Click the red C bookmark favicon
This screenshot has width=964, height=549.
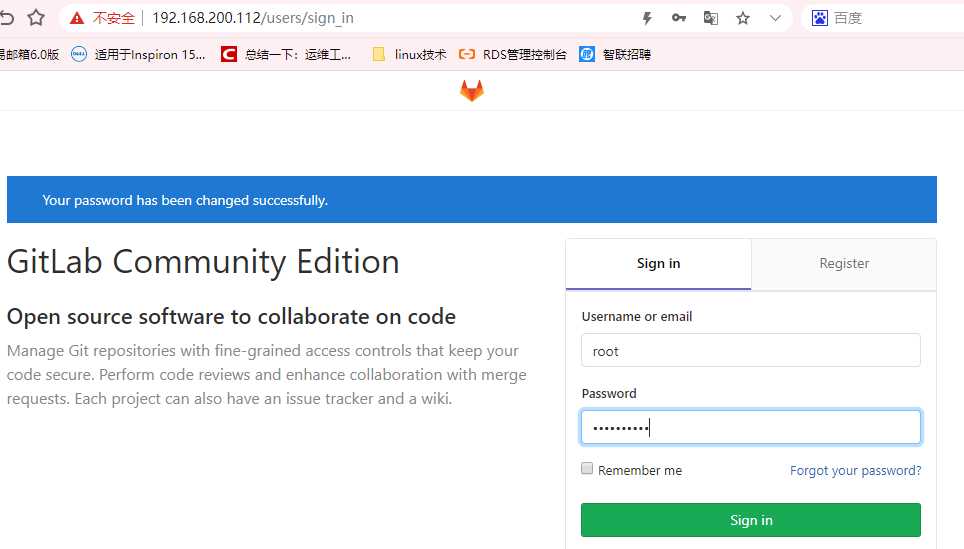click(229, 54)
